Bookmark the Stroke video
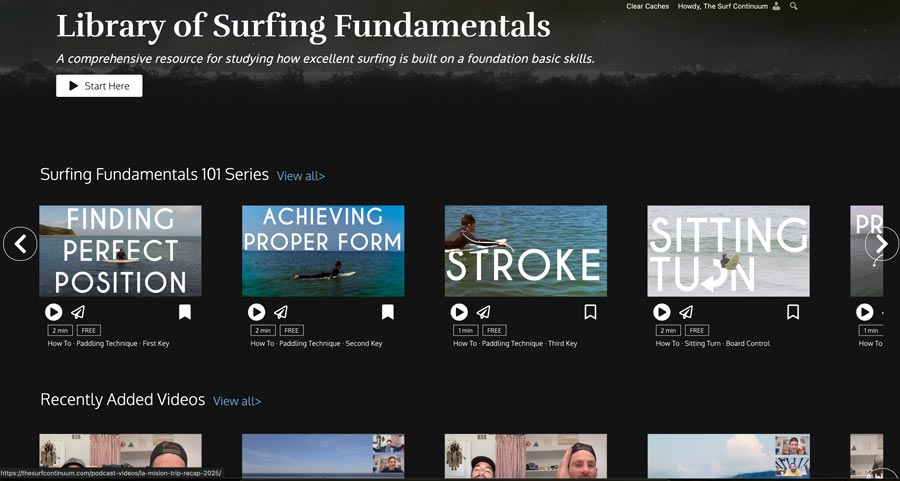Viewport: 900px width, 481px height. pyautogui.click(x=590, y=312)
